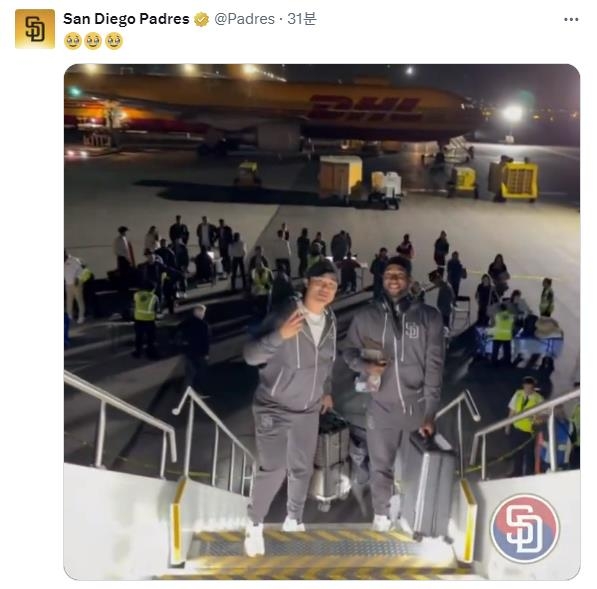
Task: Open the video thumbnail of the two players
Action: pyautogui.click(x=322, y=322)
